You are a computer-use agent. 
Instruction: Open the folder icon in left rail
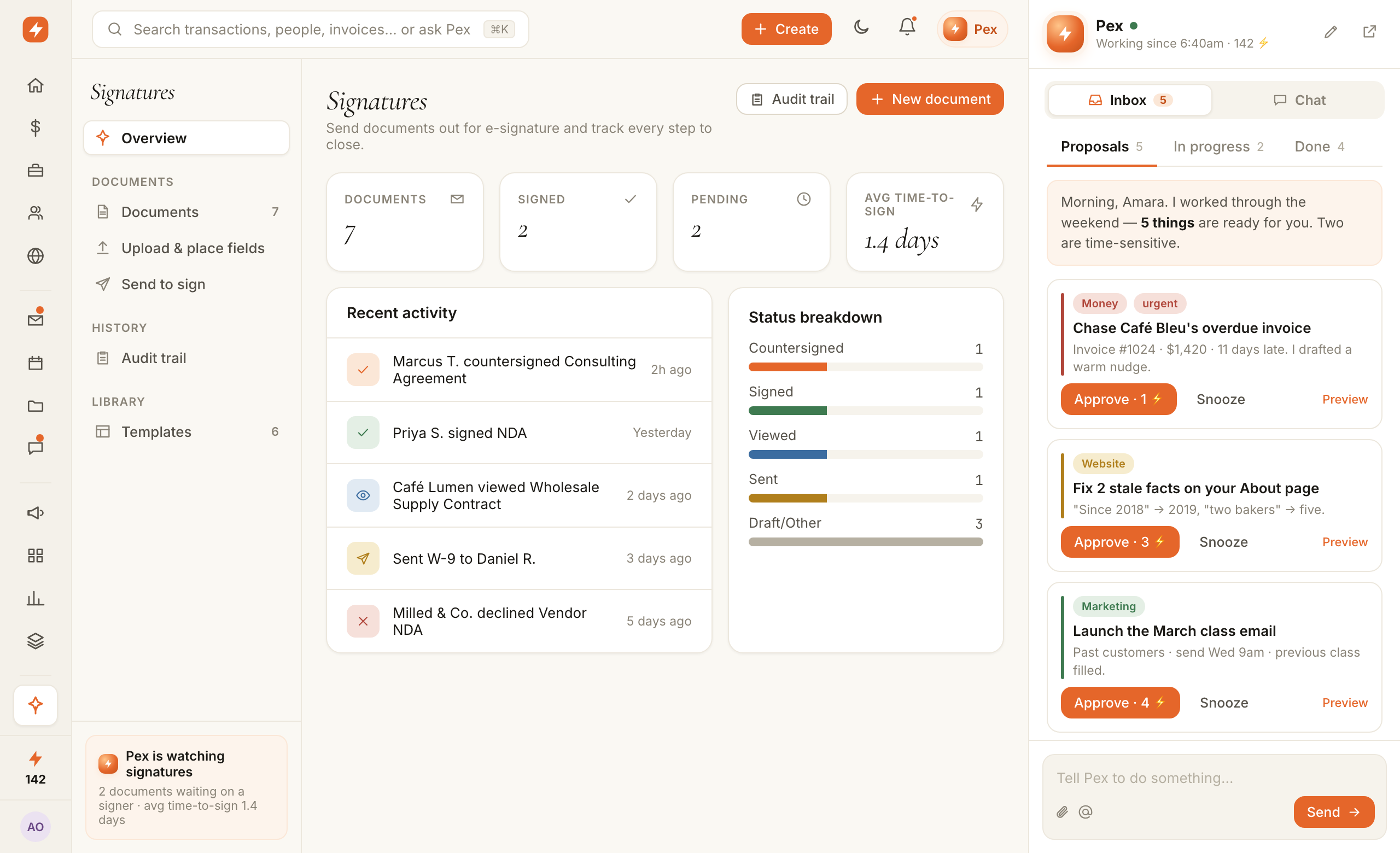tap(35, 406)
